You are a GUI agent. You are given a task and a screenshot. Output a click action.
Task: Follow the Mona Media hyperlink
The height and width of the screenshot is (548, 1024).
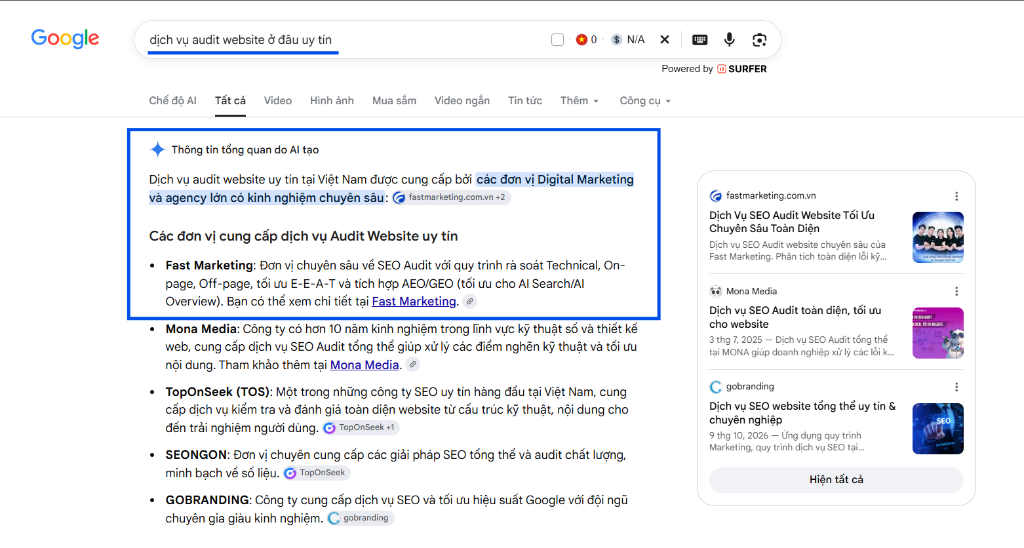click(364, 365)
